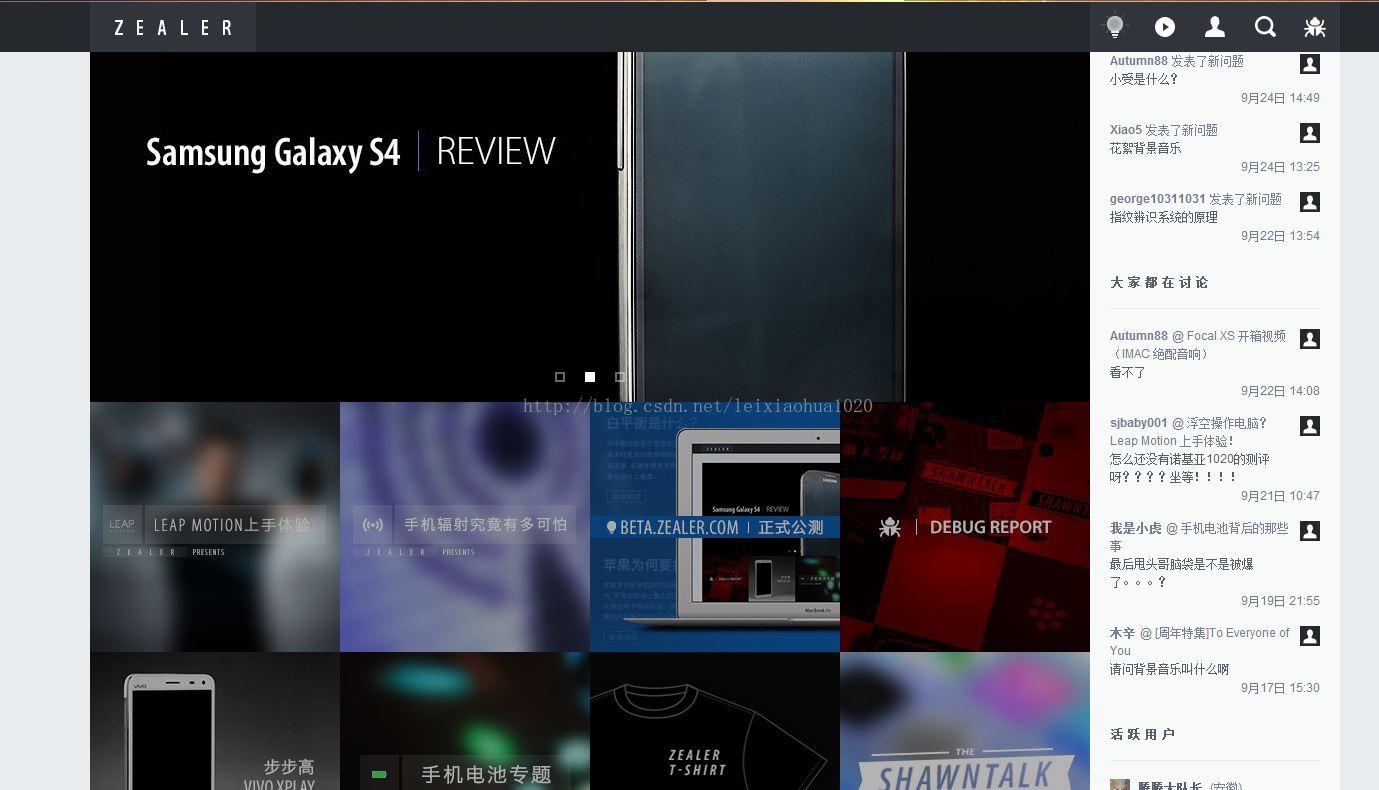
Task: Click comment text 看不了
Action: point(1128,372)
